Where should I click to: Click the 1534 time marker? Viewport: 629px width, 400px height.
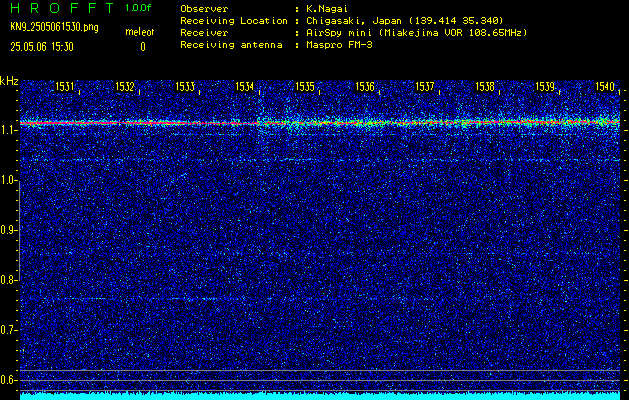(245, 86)
